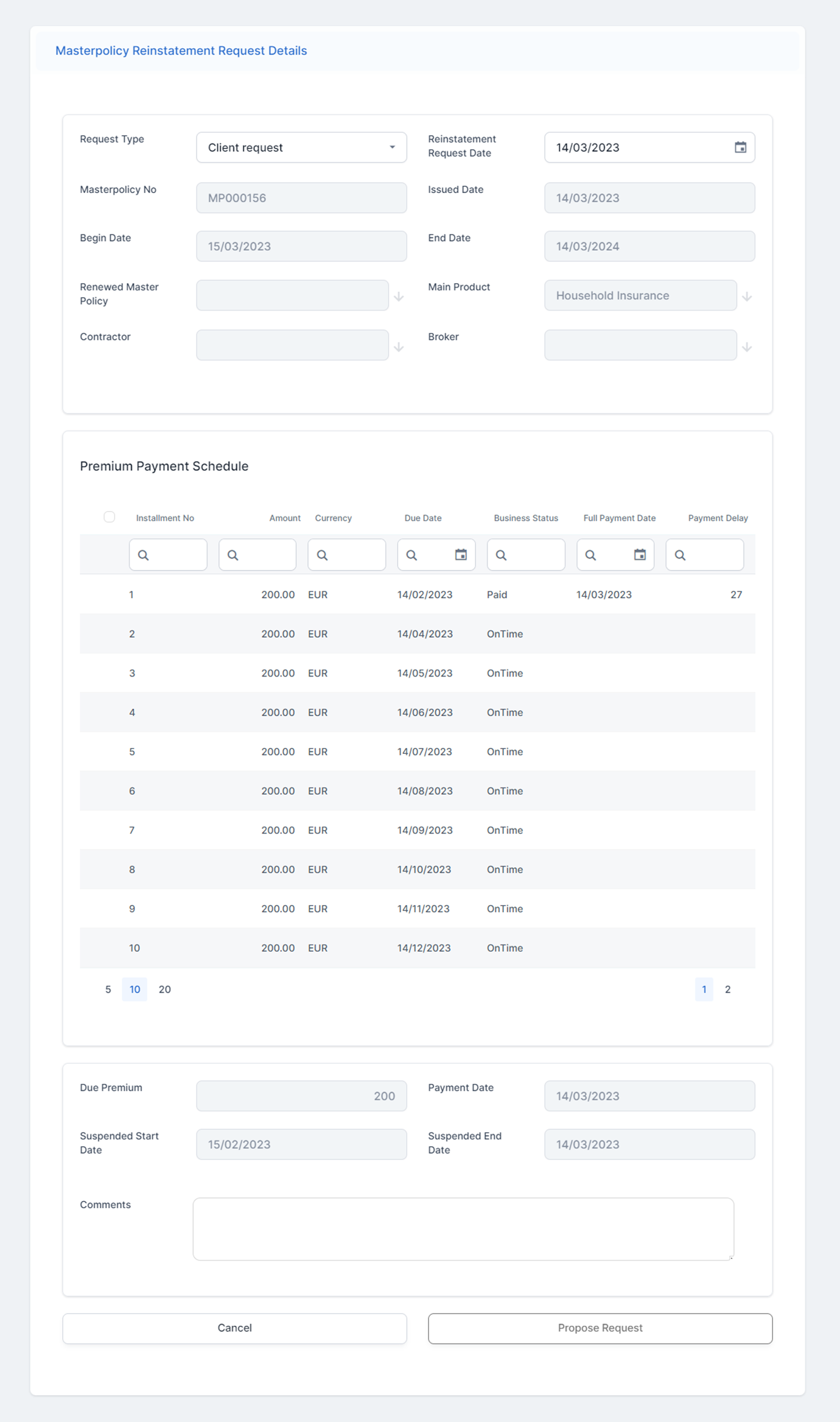840x1422 pixels.
Task: Click the Main Product arrow icon
Action: pyautogui.click(x=747, y=297)
